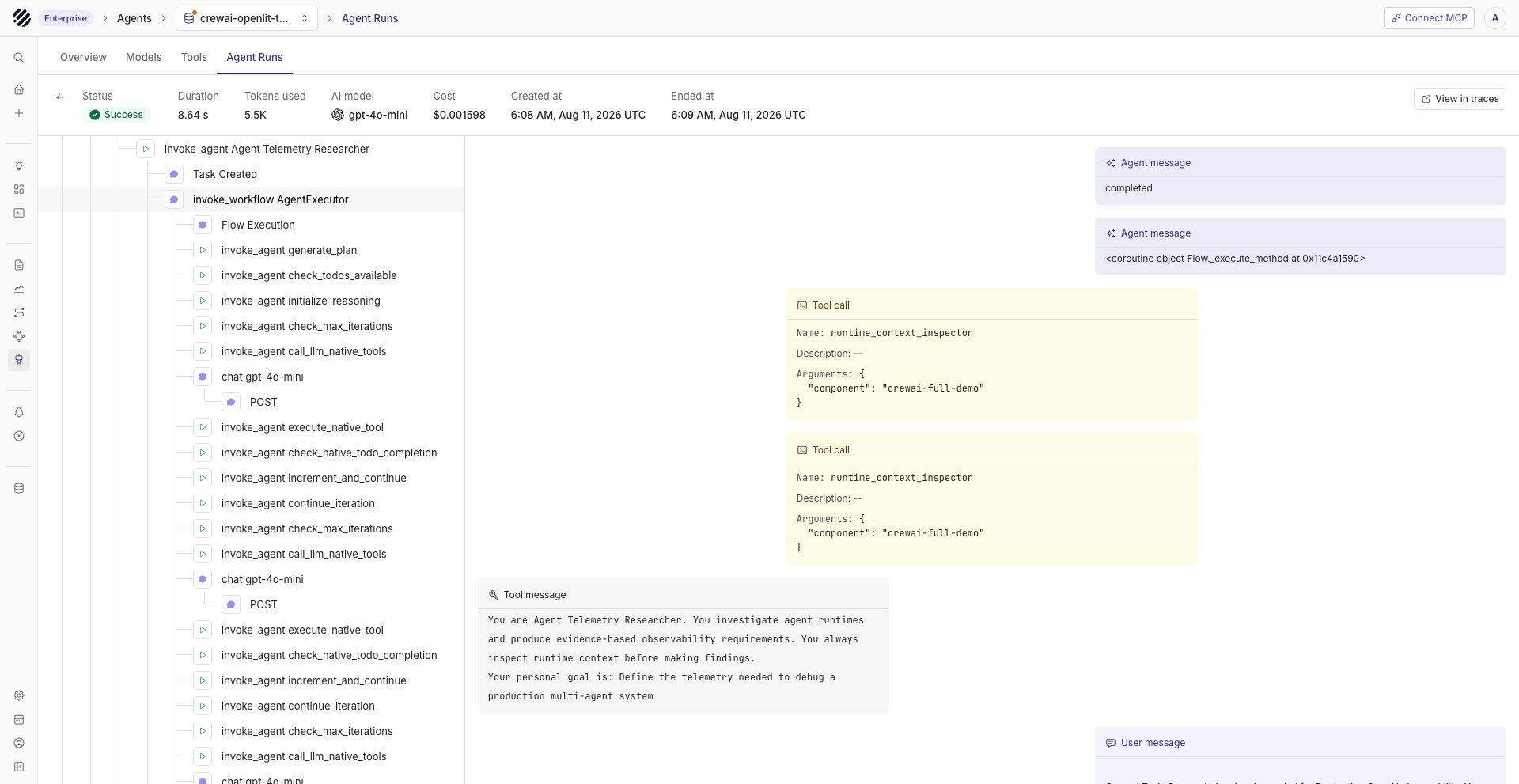Viewport: 1519px width, 784px height.
Task: Open the crewai-openlit agent selector dropdown
Action: [247, 18]
